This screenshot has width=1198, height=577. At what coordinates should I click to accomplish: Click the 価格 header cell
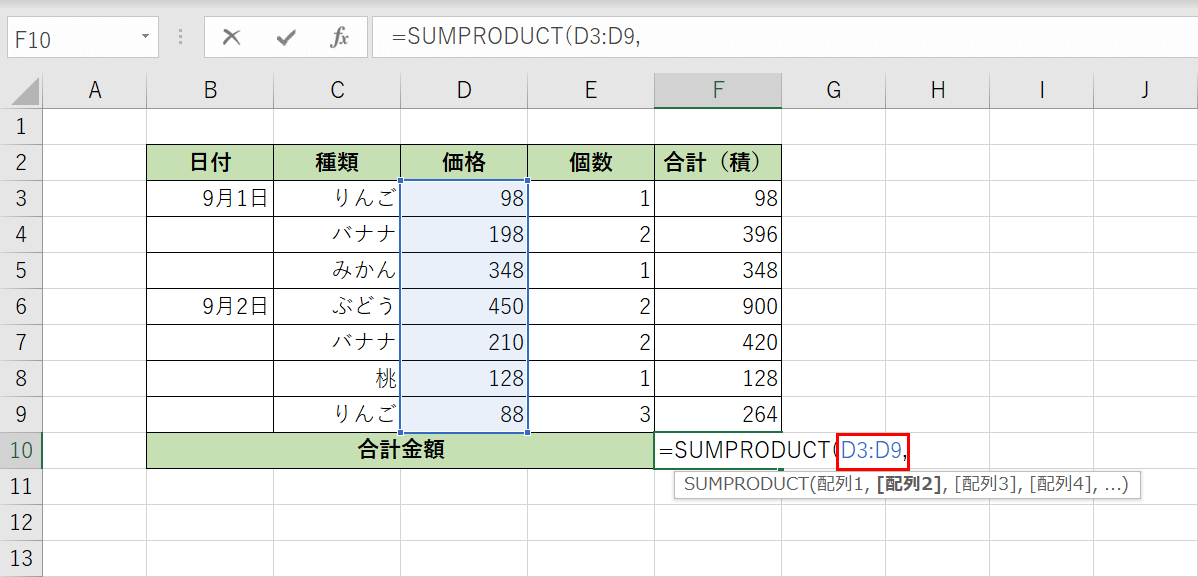pos(464,162)
